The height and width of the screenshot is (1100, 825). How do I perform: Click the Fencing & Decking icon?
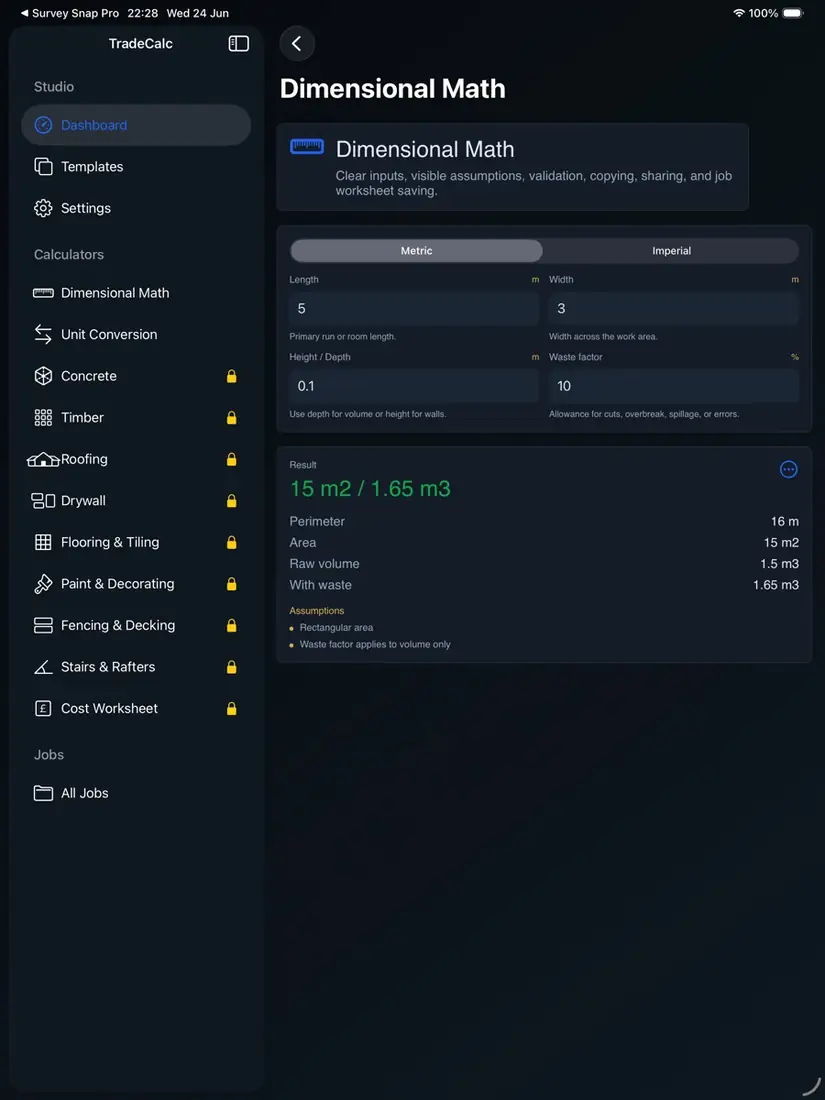[43, 625]
